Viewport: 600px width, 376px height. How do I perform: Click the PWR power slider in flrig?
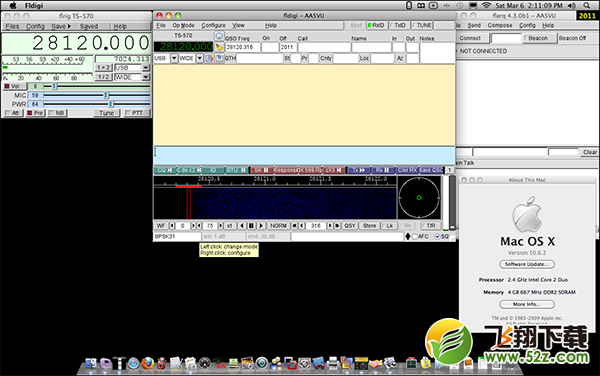click(97, 104)
